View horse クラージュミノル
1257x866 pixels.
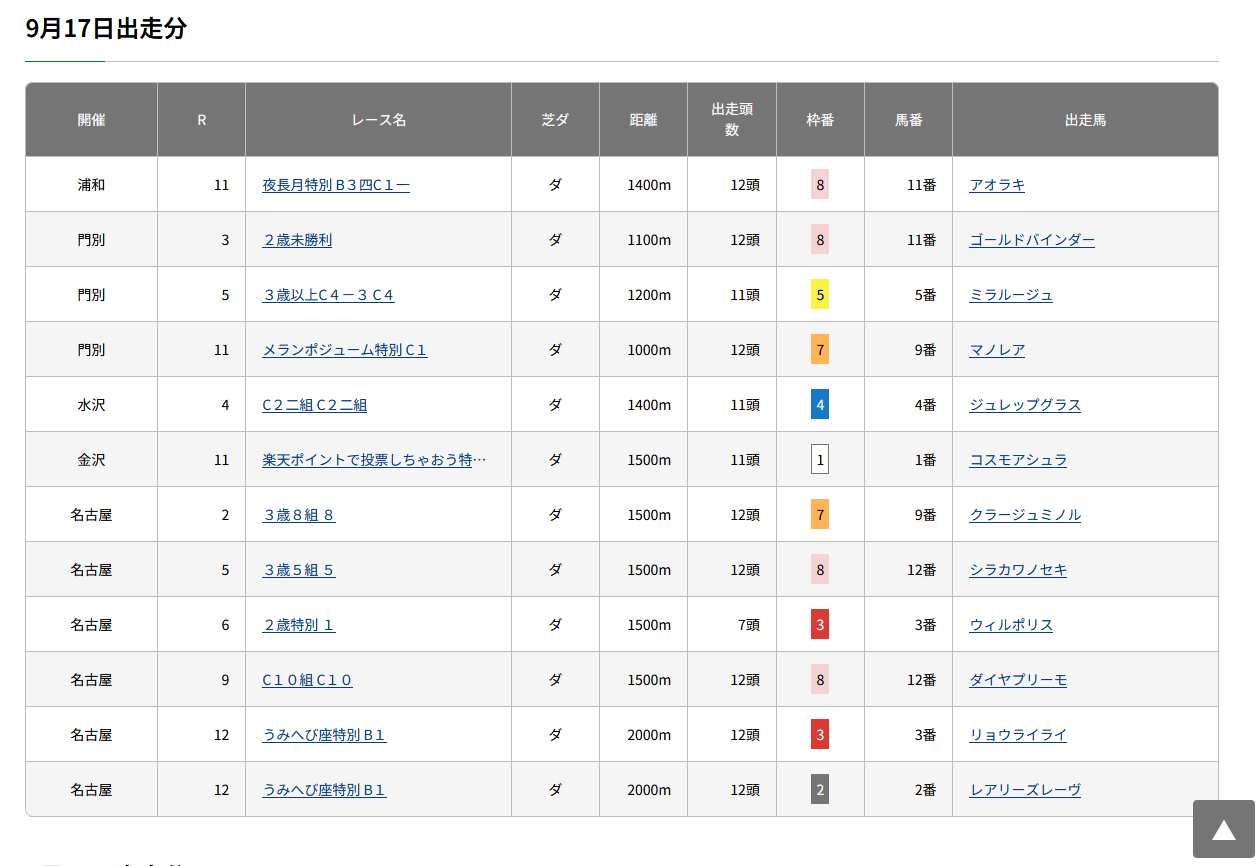pos(1025,515)
